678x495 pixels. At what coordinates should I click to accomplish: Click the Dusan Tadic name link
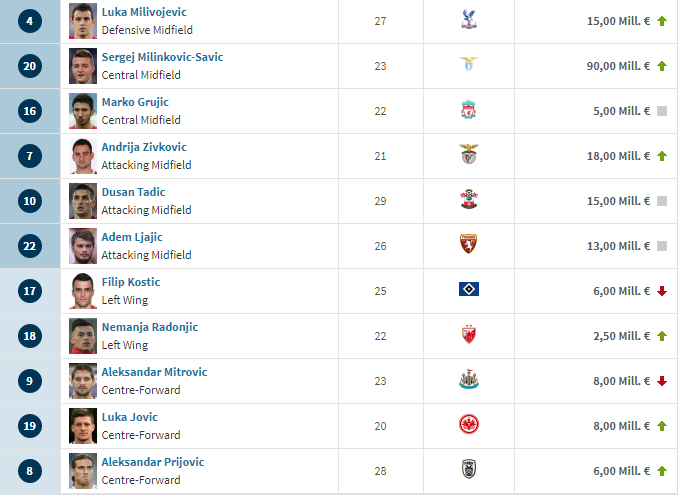click(133, 192)
